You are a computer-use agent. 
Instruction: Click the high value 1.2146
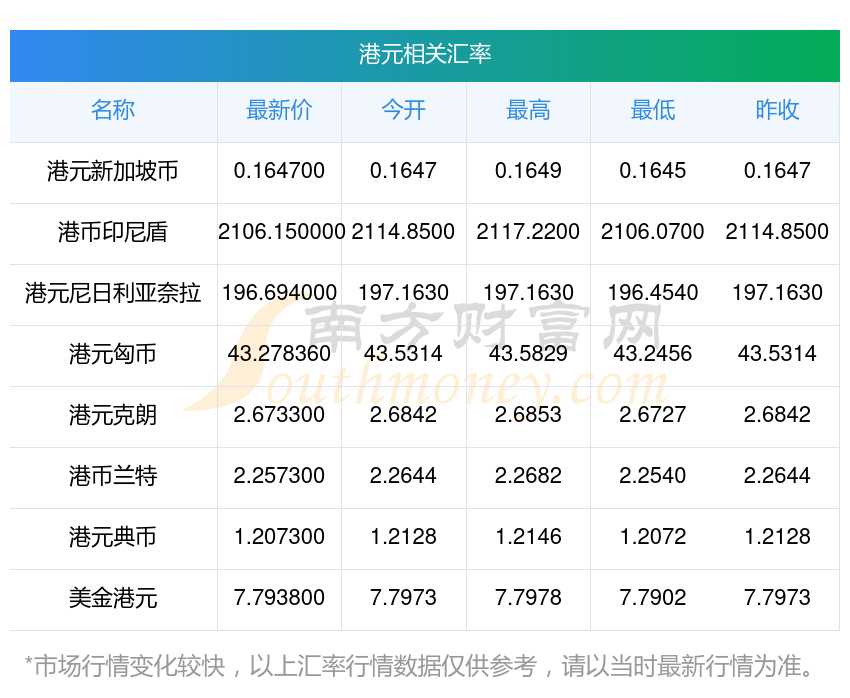point(528,537)
